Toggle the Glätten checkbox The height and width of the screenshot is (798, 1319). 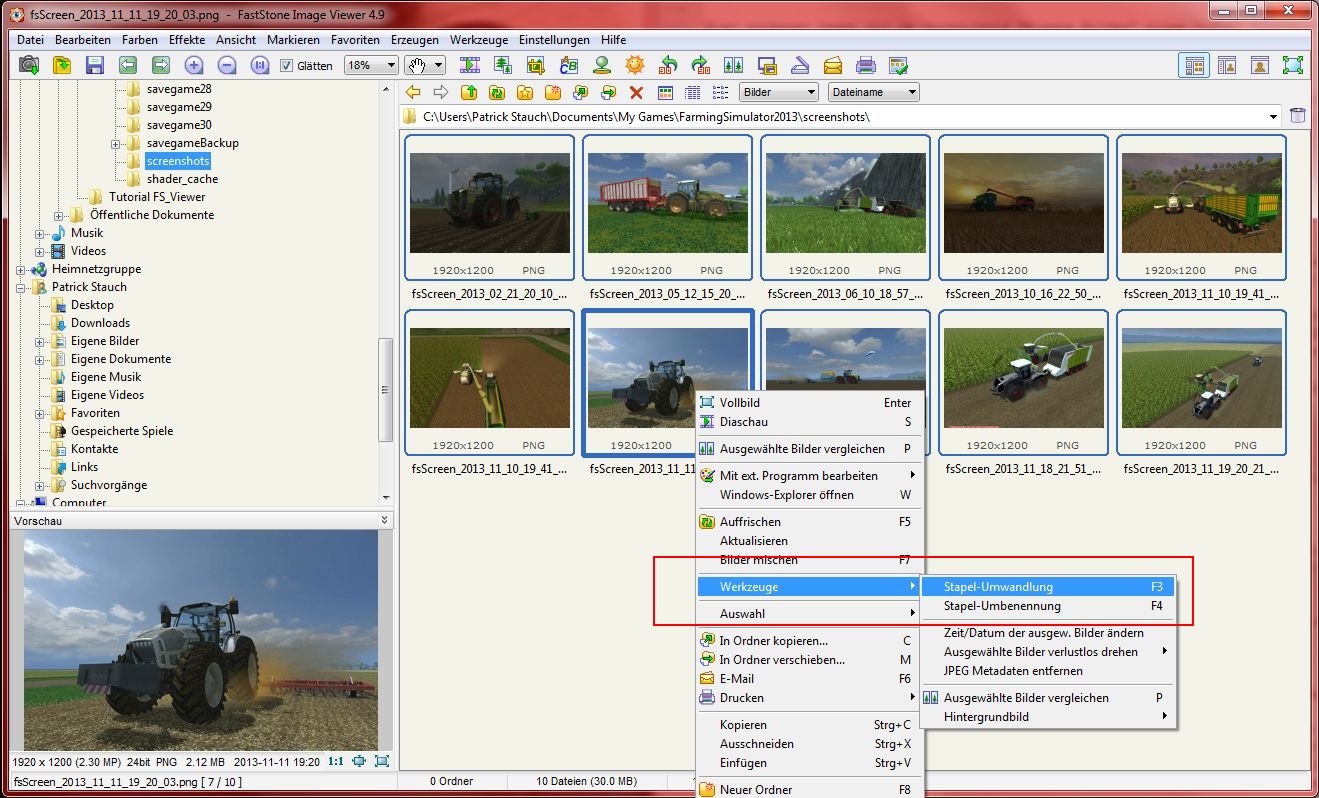tap(287, 66)
